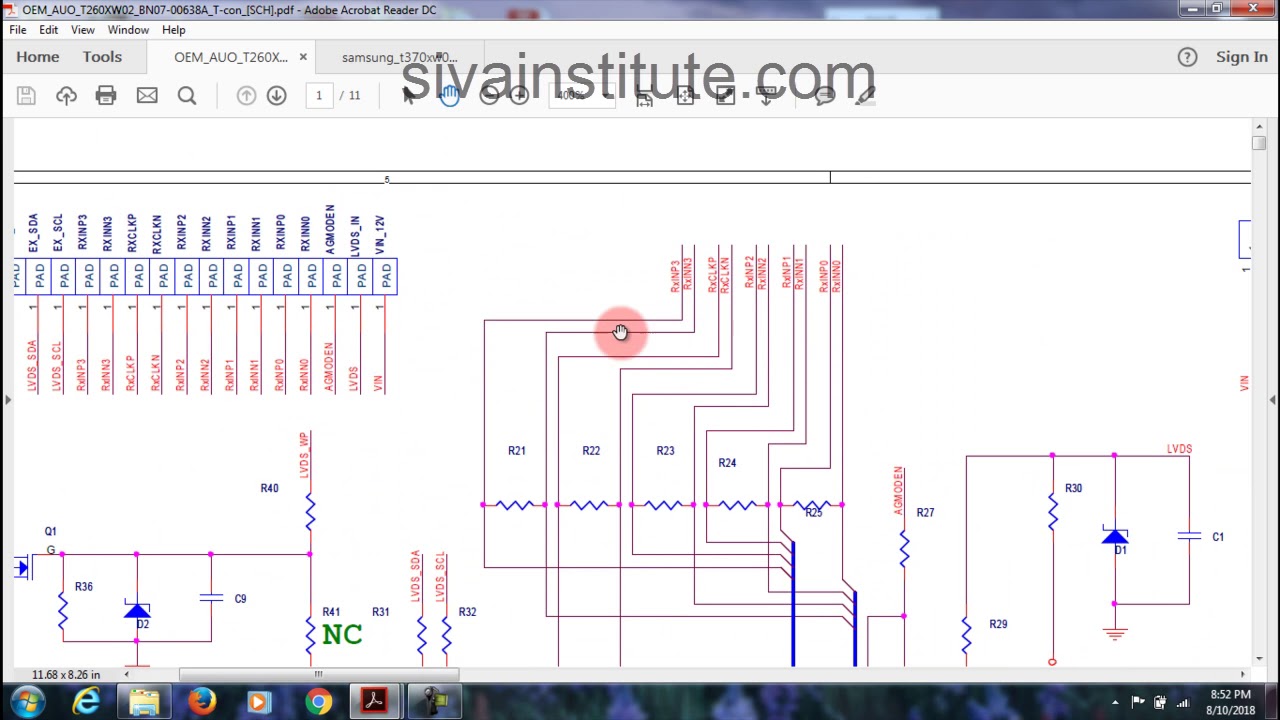Click the vertical scrollbar up arrow

[1258, 126]
